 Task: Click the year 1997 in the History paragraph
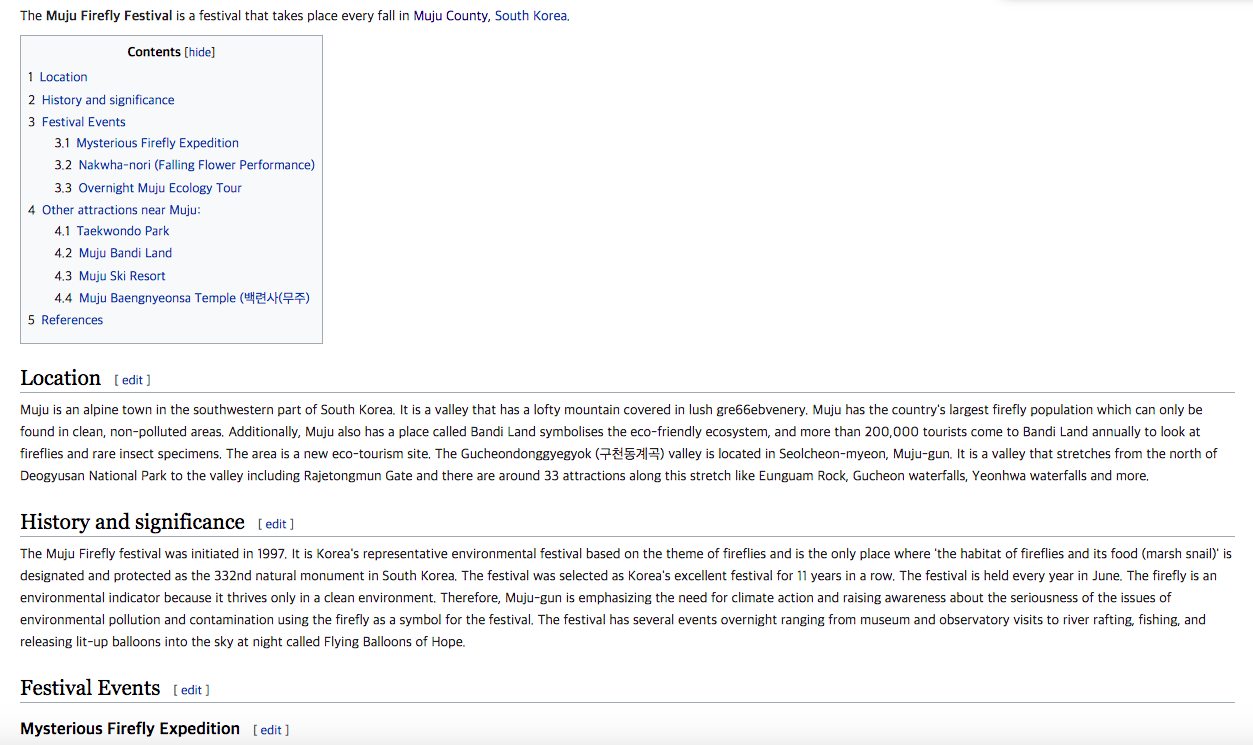tap(272, 554)
